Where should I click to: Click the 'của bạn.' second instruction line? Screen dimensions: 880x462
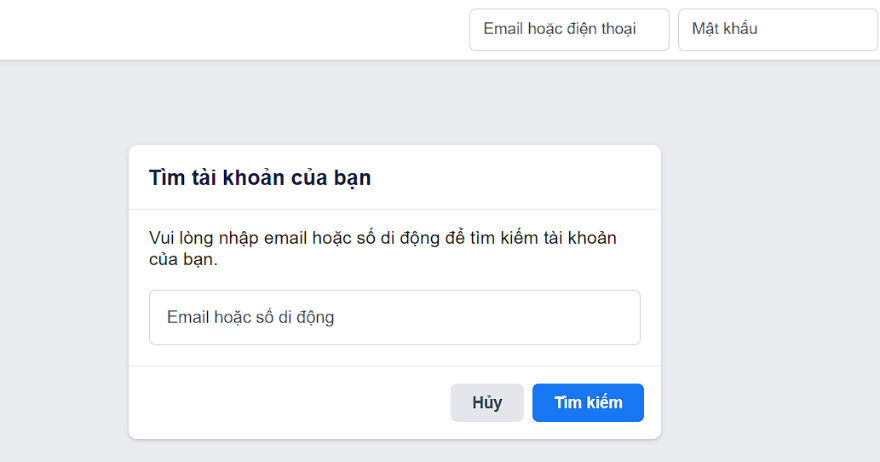pos(183,259)
